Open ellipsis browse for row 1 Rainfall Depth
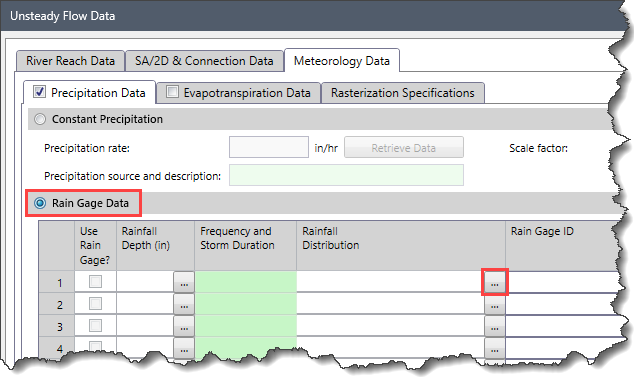Screen dimensions: 634x377 click(x=184, y=282)
